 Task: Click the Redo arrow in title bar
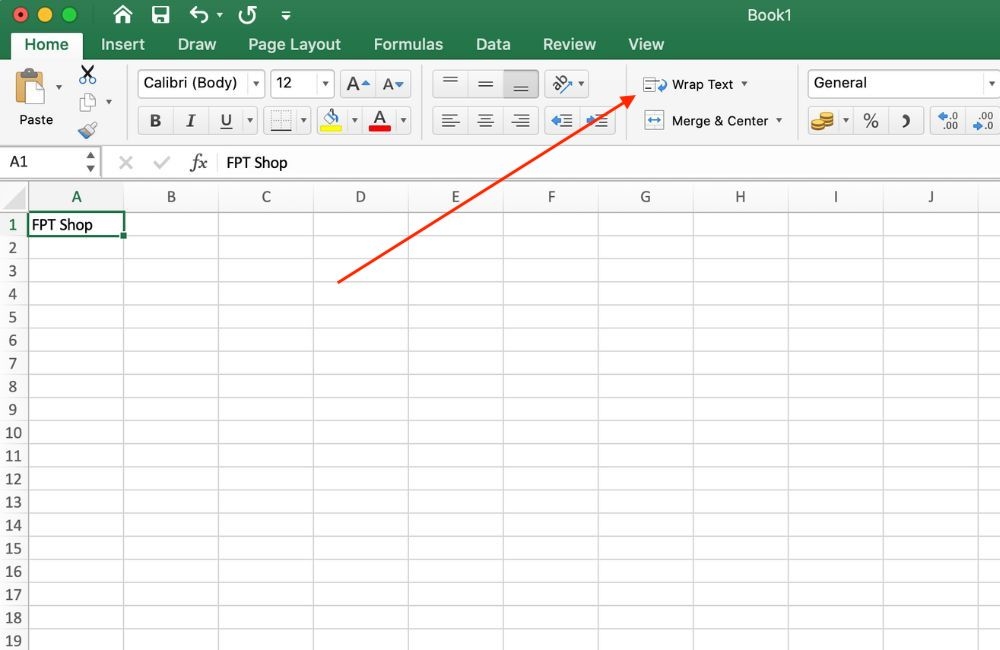point(246,15)
